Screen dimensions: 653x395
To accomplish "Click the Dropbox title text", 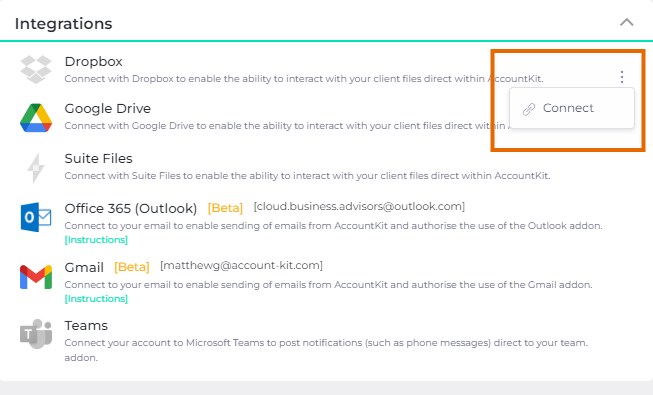I will pos(93,61).
